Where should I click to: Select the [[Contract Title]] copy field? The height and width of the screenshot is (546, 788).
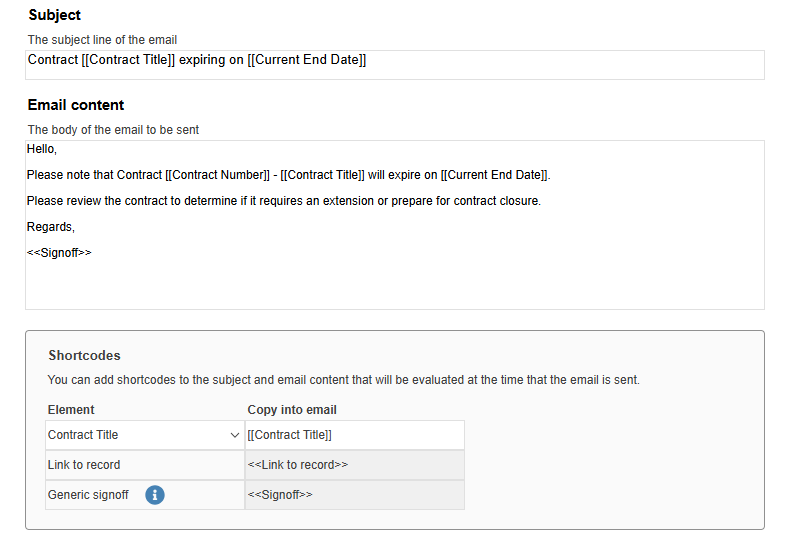pos(355,435)
